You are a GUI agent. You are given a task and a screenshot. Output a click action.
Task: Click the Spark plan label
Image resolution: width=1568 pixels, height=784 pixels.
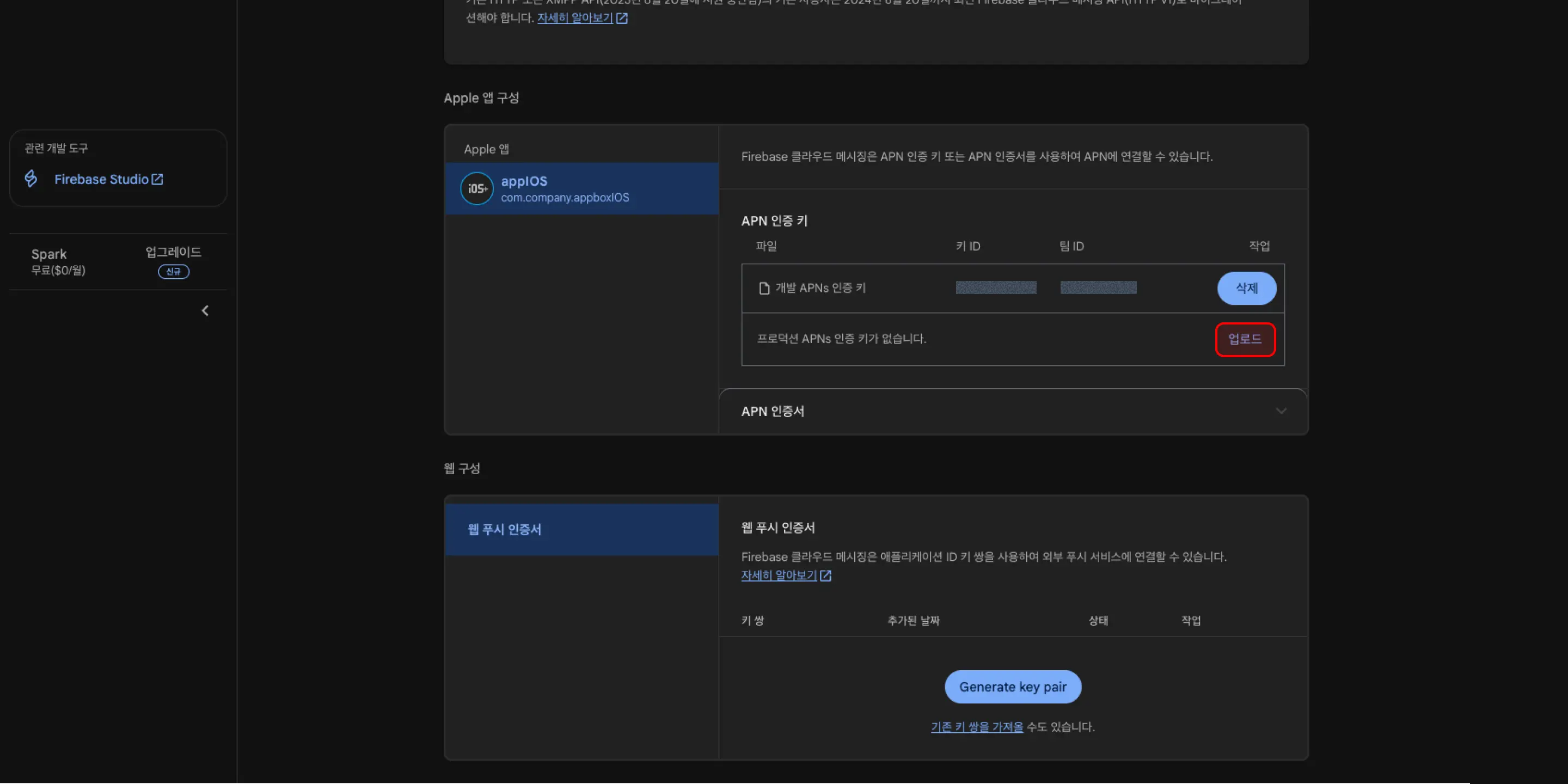pos(48,254)
